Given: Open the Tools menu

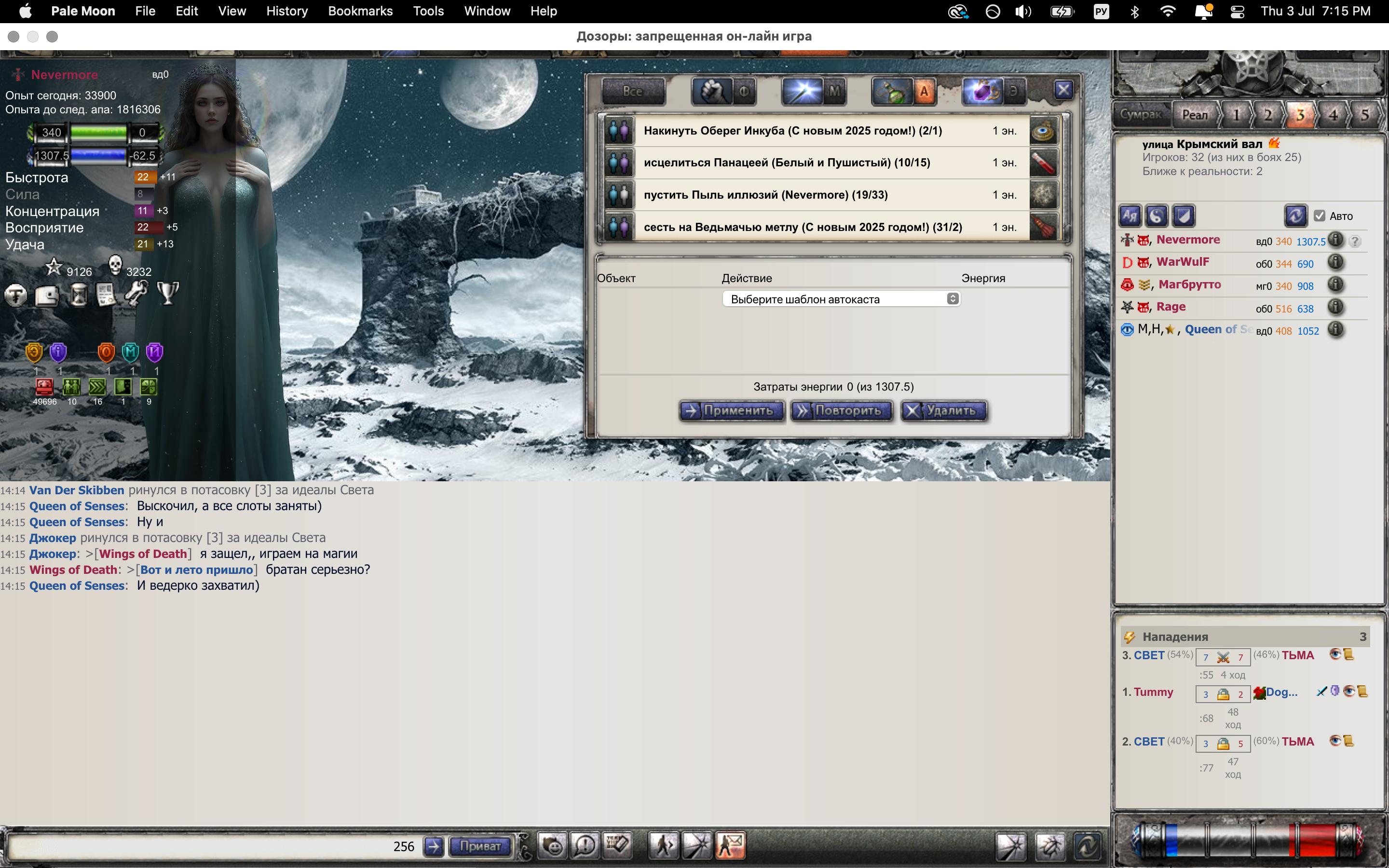Looking at the screenshot, I should [428, 11].
